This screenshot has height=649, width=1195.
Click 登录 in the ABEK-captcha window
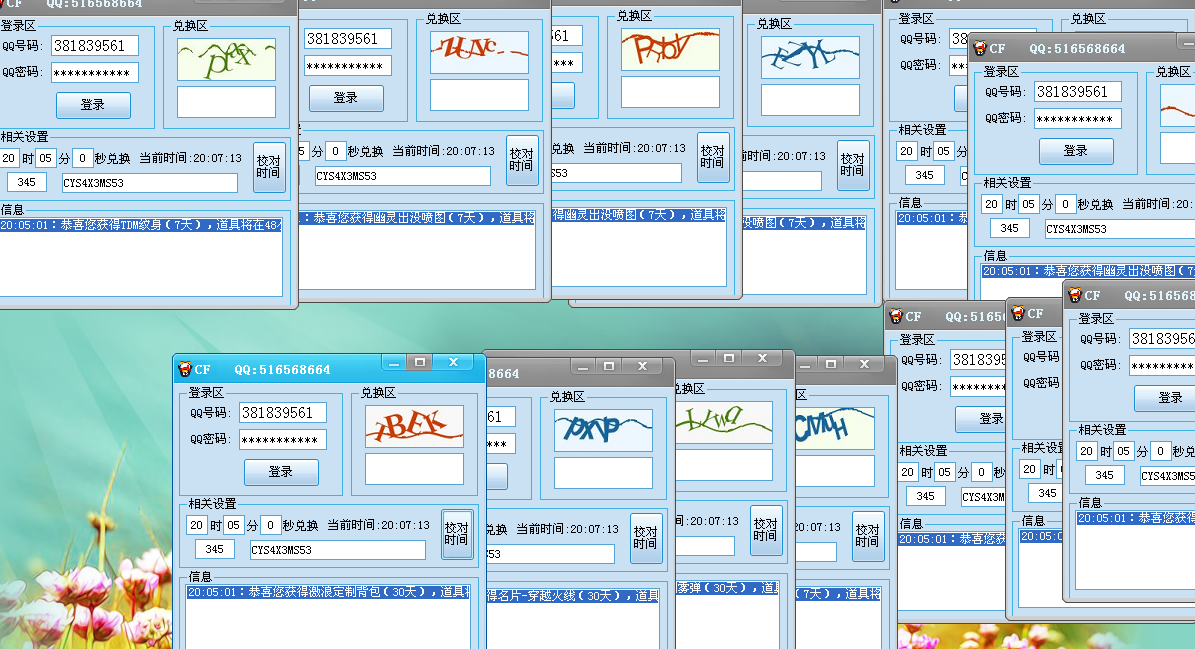click(x=281, y=472)
